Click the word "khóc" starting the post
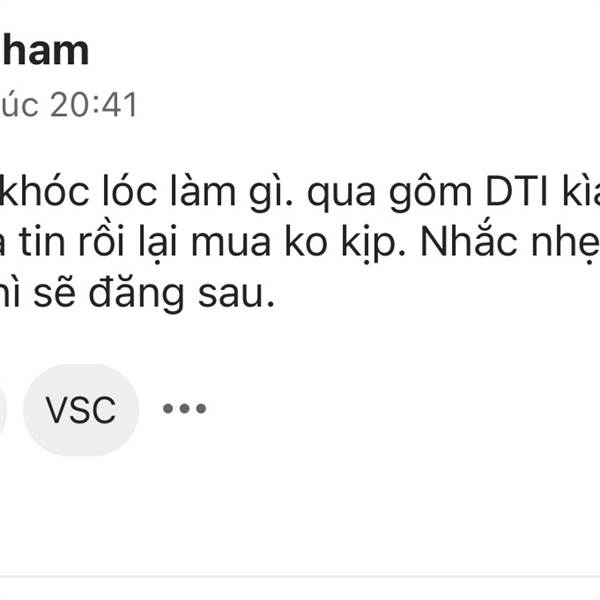The image size is (600, 600). point(44,191)
